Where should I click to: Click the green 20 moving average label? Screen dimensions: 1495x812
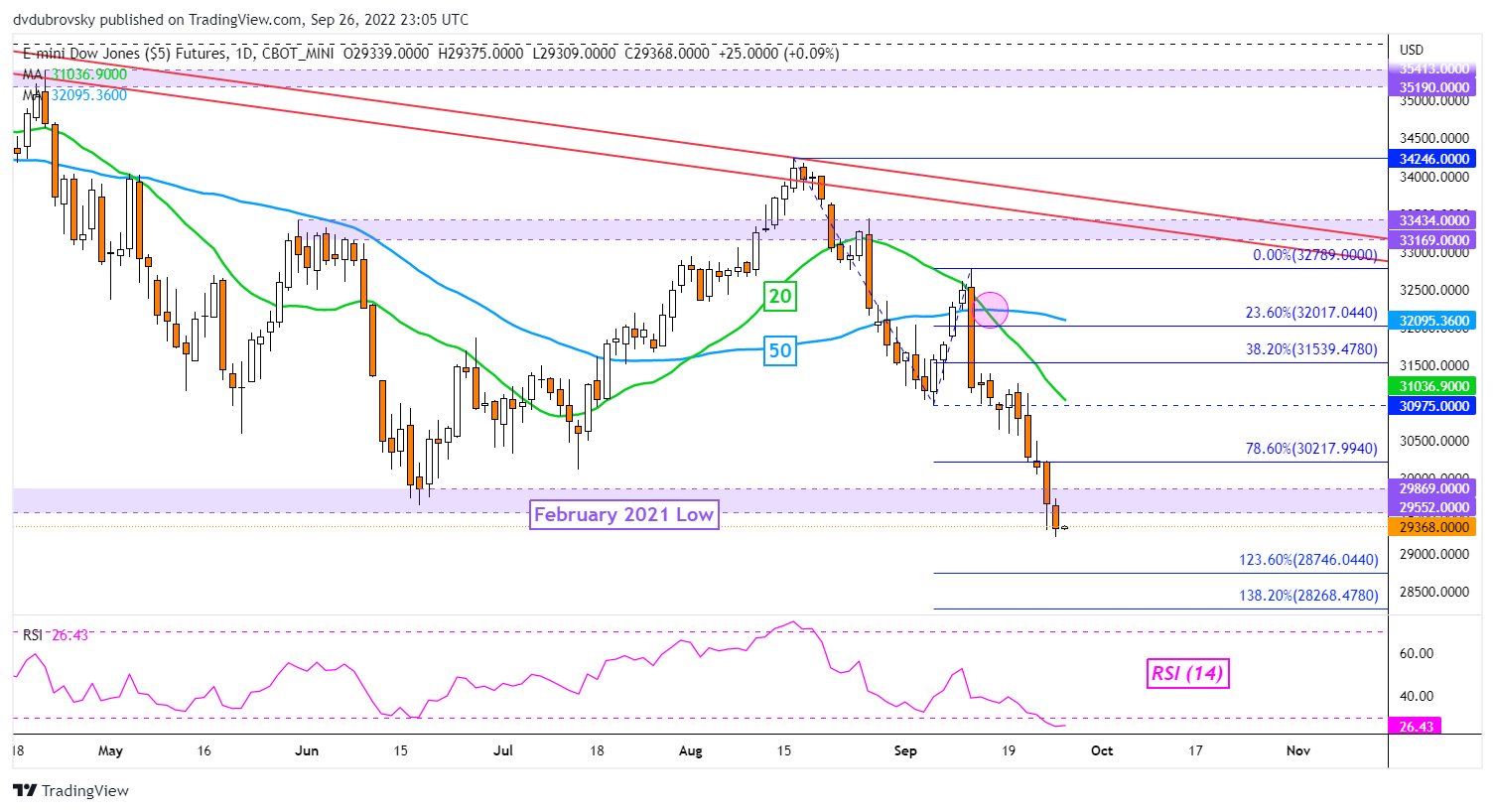(x=780, y=296)
